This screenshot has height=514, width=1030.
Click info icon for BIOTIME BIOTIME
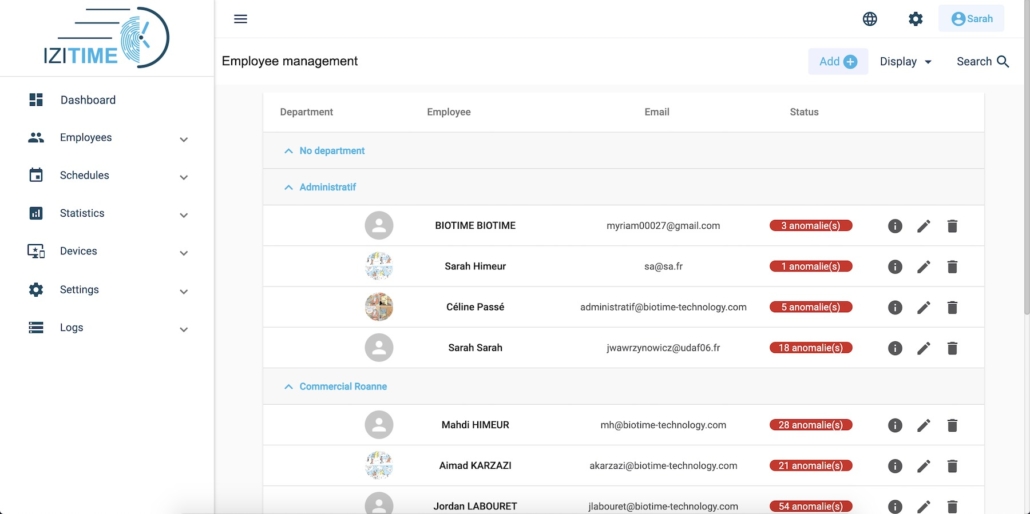click(x=895, y=226)
